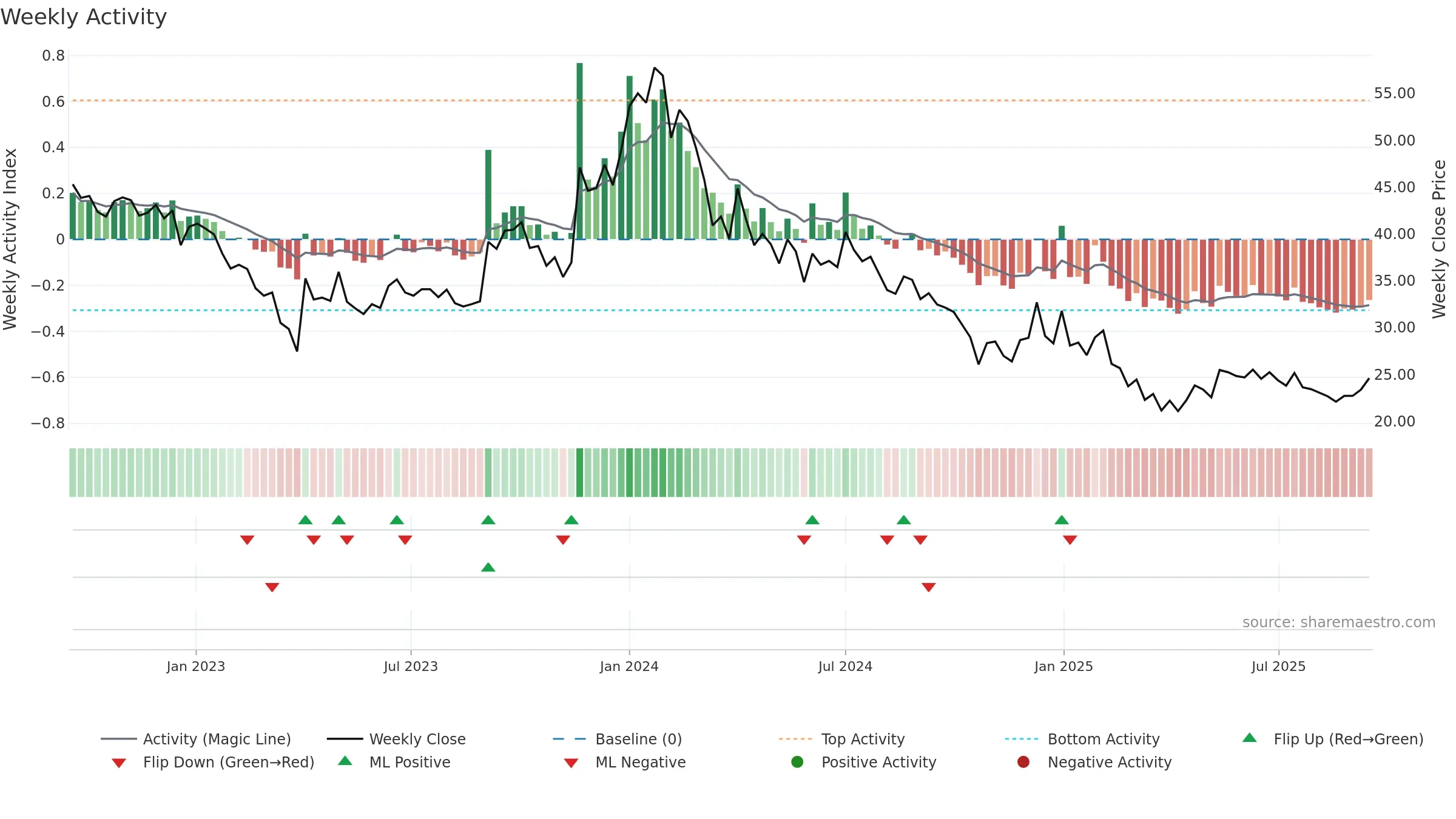Click the Positive Activity green circle icon
The height and width of the screenshot is (819, 1456).
pos(797,762)
